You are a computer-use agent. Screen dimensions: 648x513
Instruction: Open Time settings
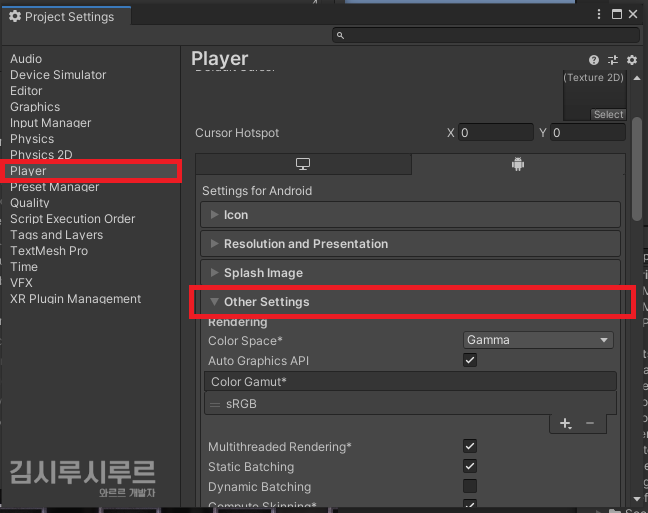tap(24, 267)
